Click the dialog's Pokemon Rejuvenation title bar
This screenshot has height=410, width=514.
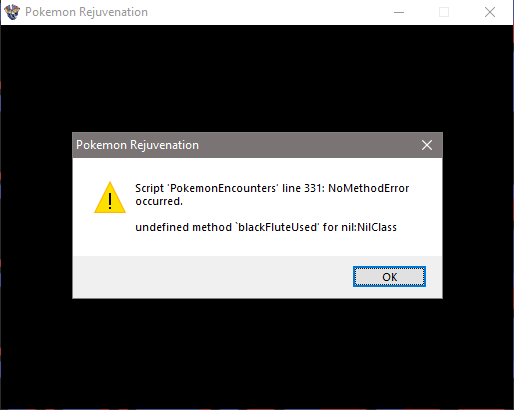245,145
